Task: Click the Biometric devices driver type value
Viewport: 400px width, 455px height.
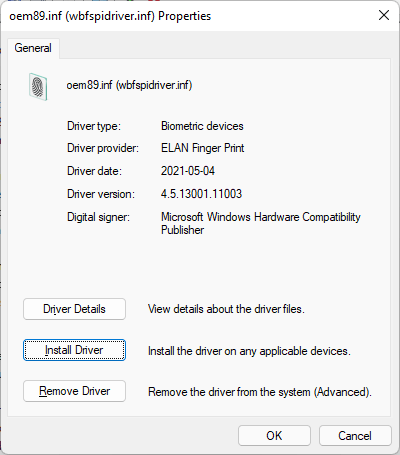Action: (202, 126)
